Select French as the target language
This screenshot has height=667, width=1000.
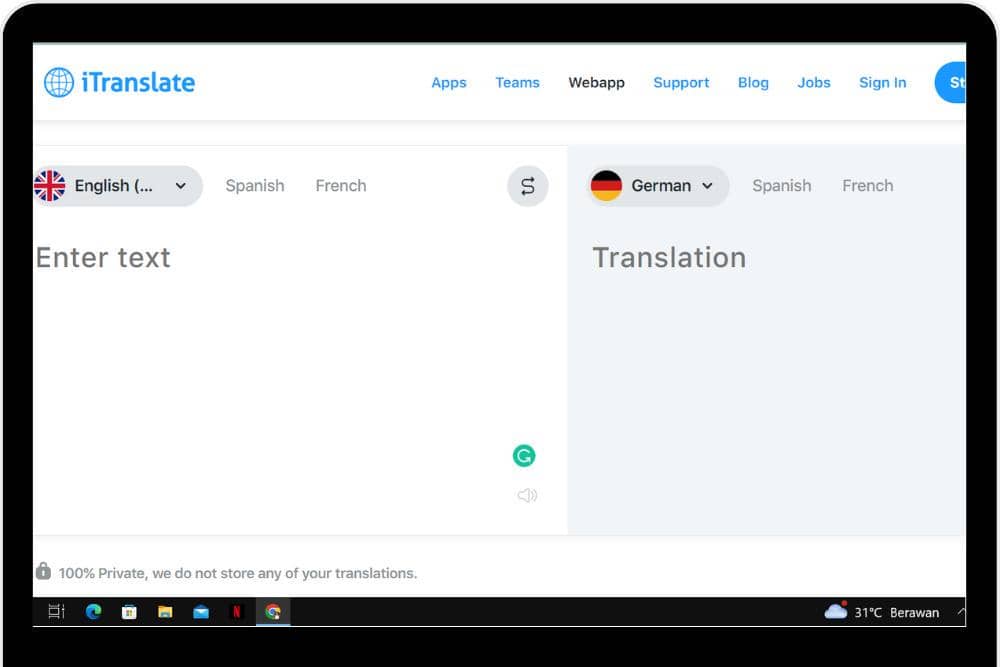coord(867,186)
